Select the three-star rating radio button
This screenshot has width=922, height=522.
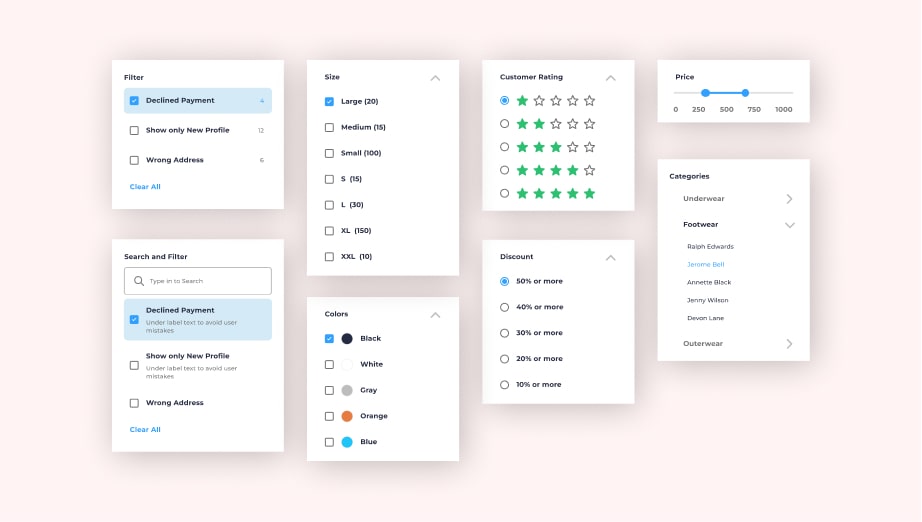tap(505, 147)
